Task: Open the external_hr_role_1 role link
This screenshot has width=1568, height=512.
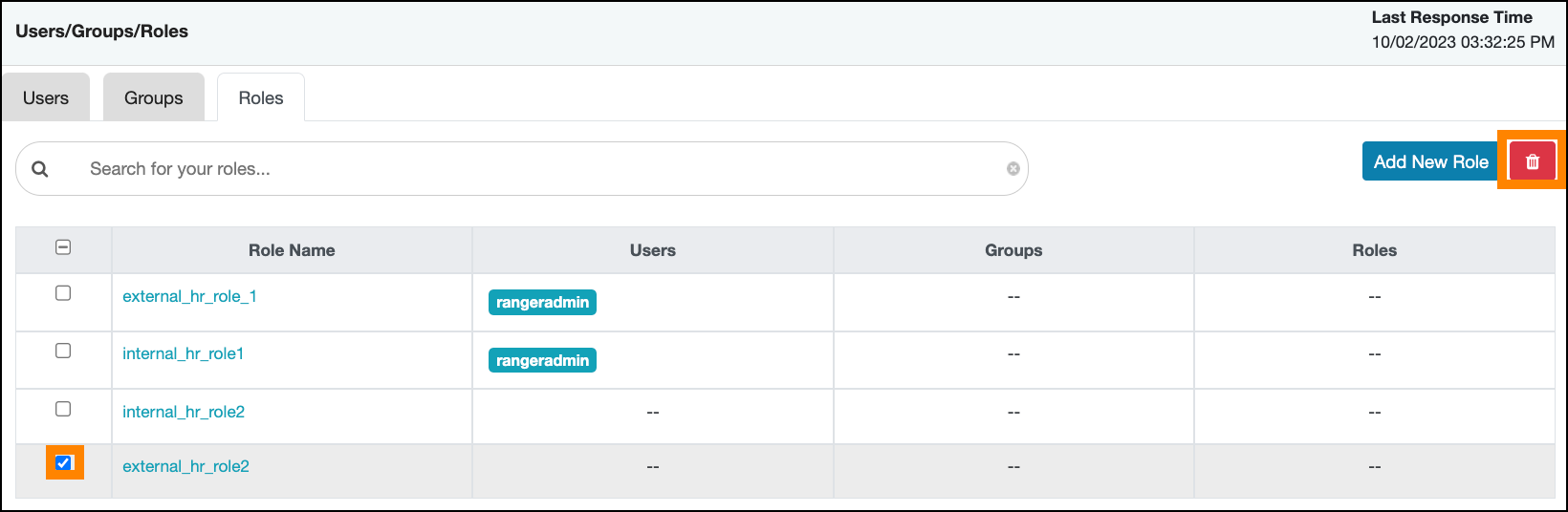Action: [x=189, y=296]
